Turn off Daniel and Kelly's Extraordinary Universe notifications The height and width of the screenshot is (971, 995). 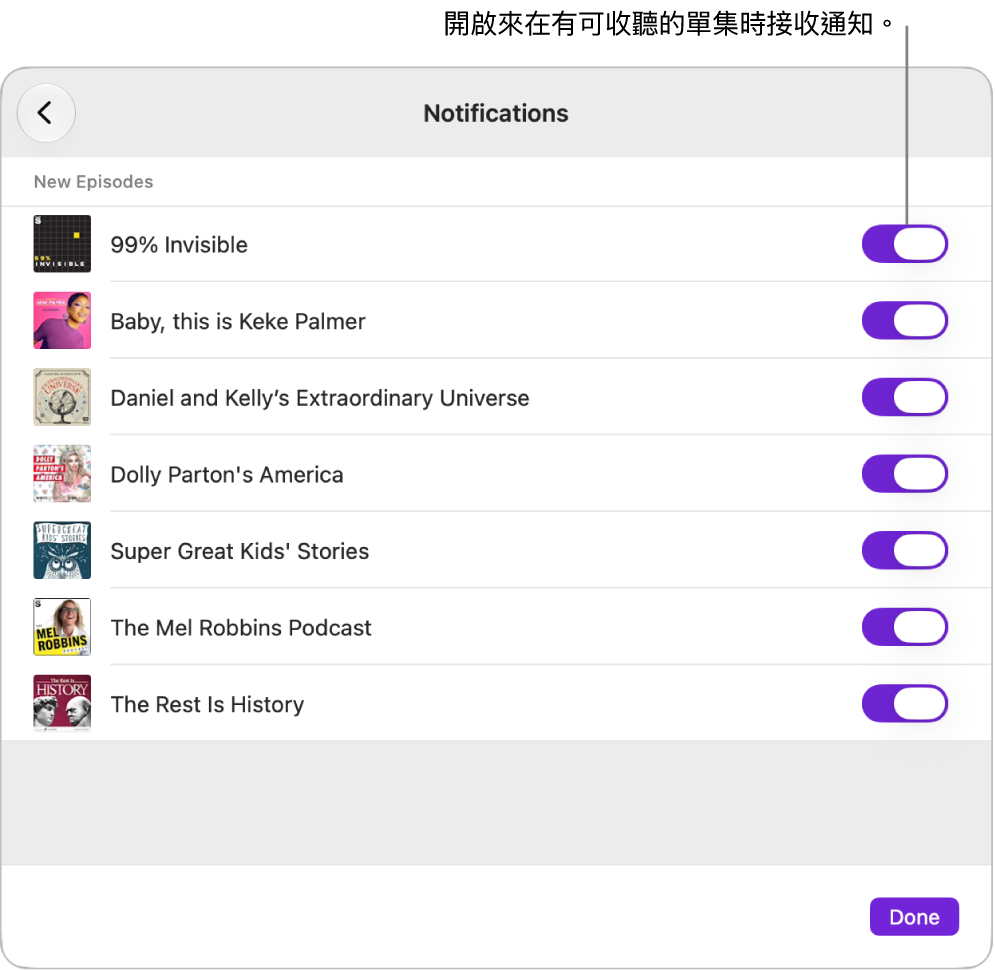coord(905,397)
